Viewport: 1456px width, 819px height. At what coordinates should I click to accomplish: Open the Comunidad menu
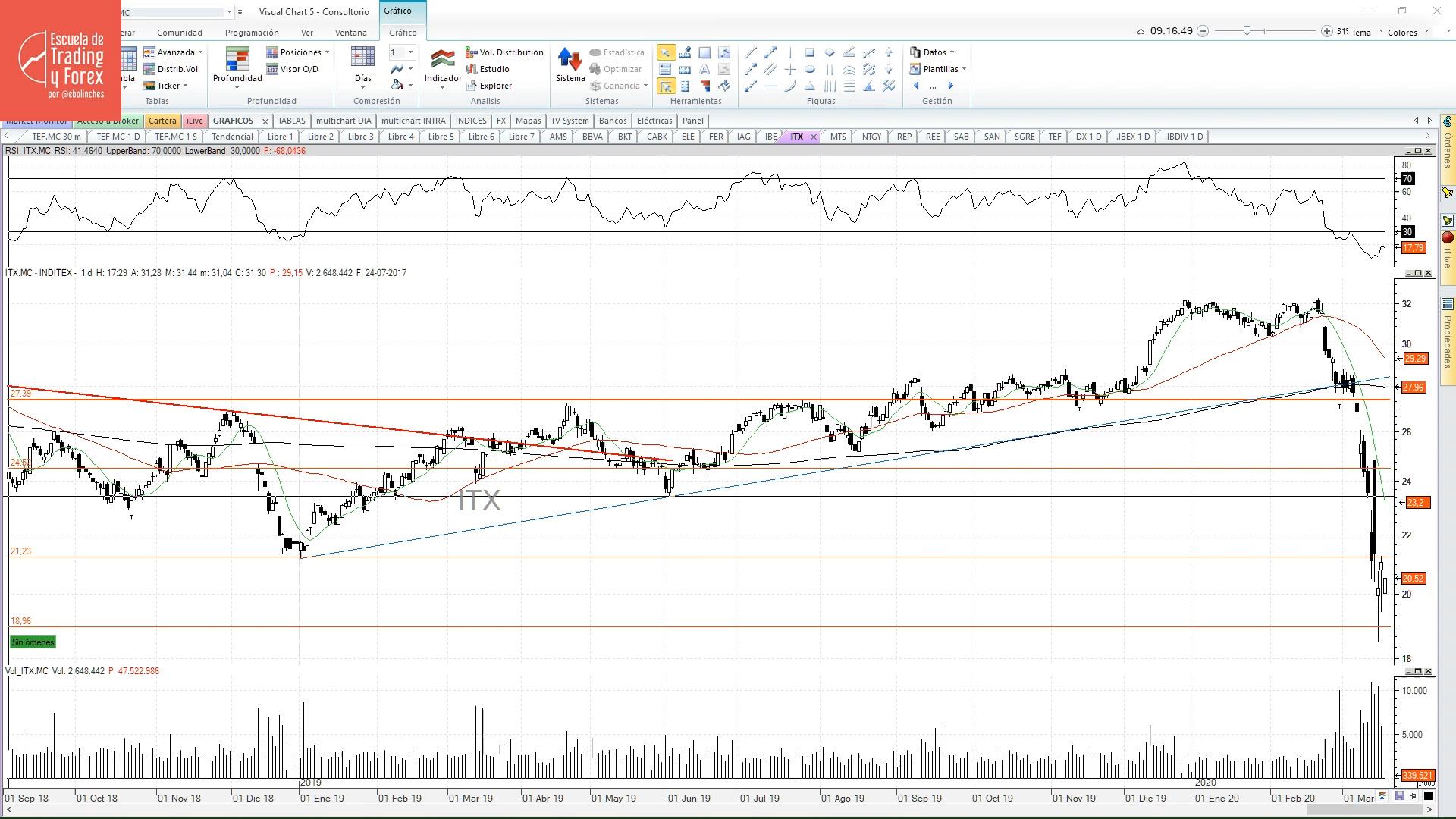(x=180, y=33)
